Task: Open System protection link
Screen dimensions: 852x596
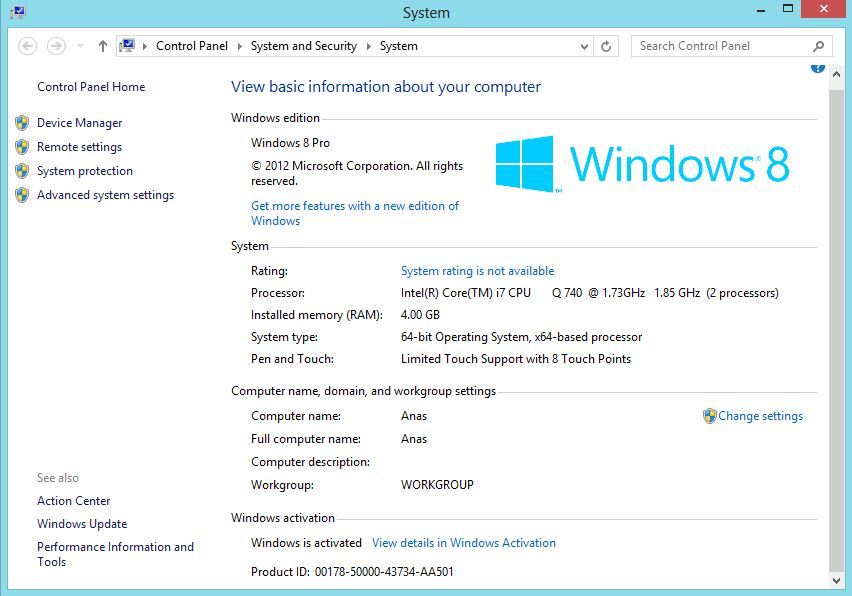Action: [x=85, y=171]
